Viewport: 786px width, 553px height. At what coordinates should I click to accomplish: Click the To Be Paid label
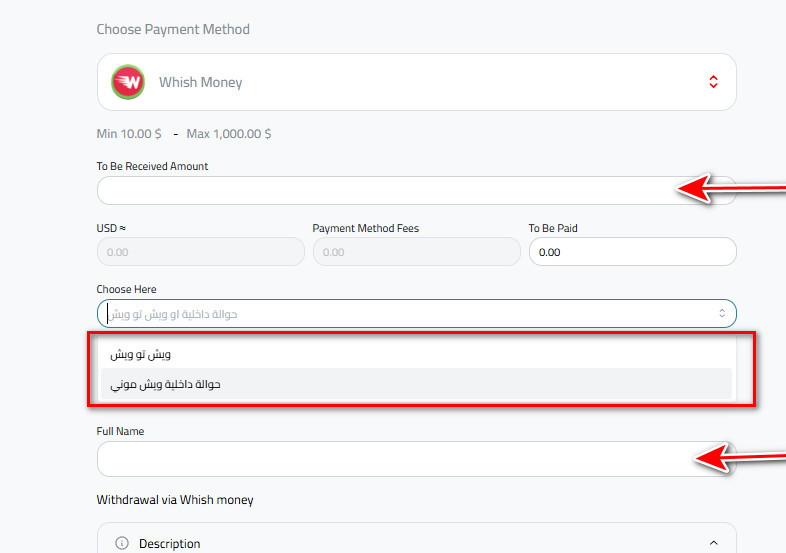point(553,228)
